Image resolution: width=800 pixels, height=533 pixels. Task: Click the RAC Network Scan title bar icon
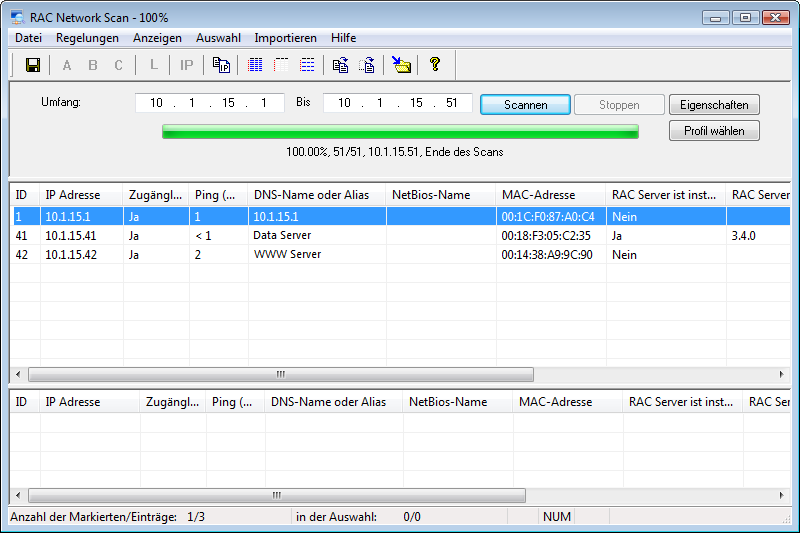[x=17, y=17]
